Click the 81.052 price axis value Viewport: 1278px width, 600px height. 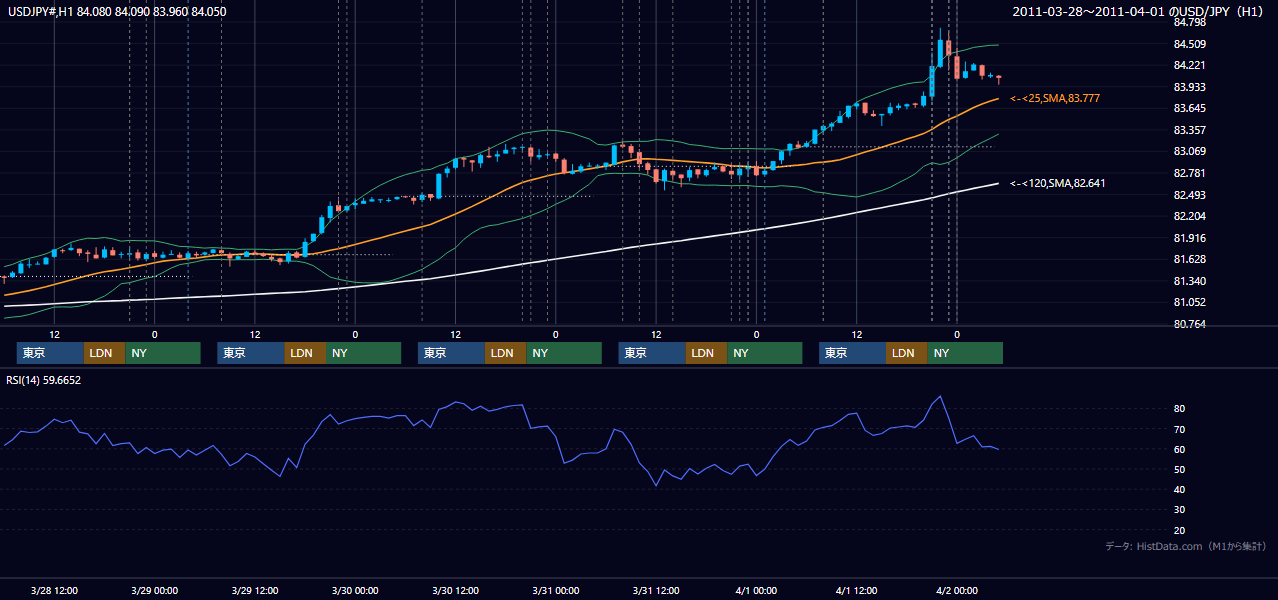coord(1189,302)
